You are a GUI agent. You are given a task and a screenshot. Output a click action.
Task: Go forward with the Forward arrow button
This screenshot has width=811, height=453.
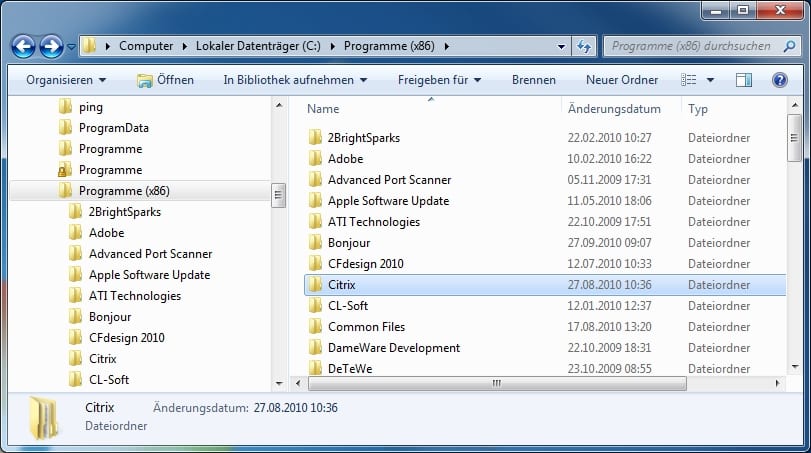pyautogui.click(x=52, y=47)
